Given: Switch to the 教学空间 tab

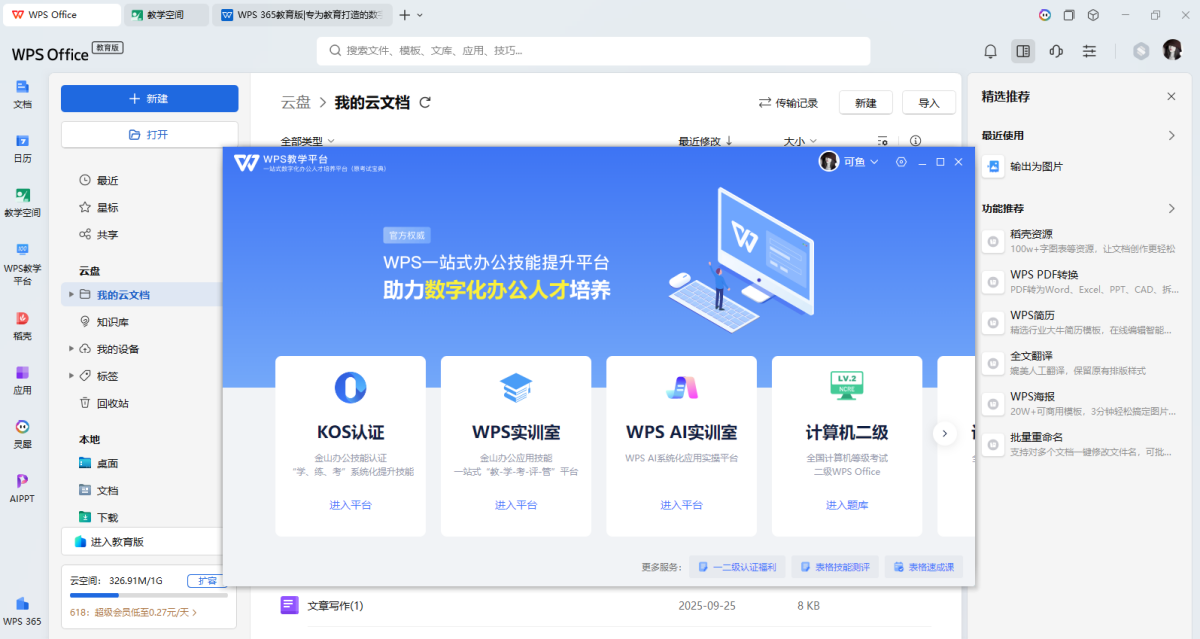Looking at the screenshot, I should (x=167, y=15).
